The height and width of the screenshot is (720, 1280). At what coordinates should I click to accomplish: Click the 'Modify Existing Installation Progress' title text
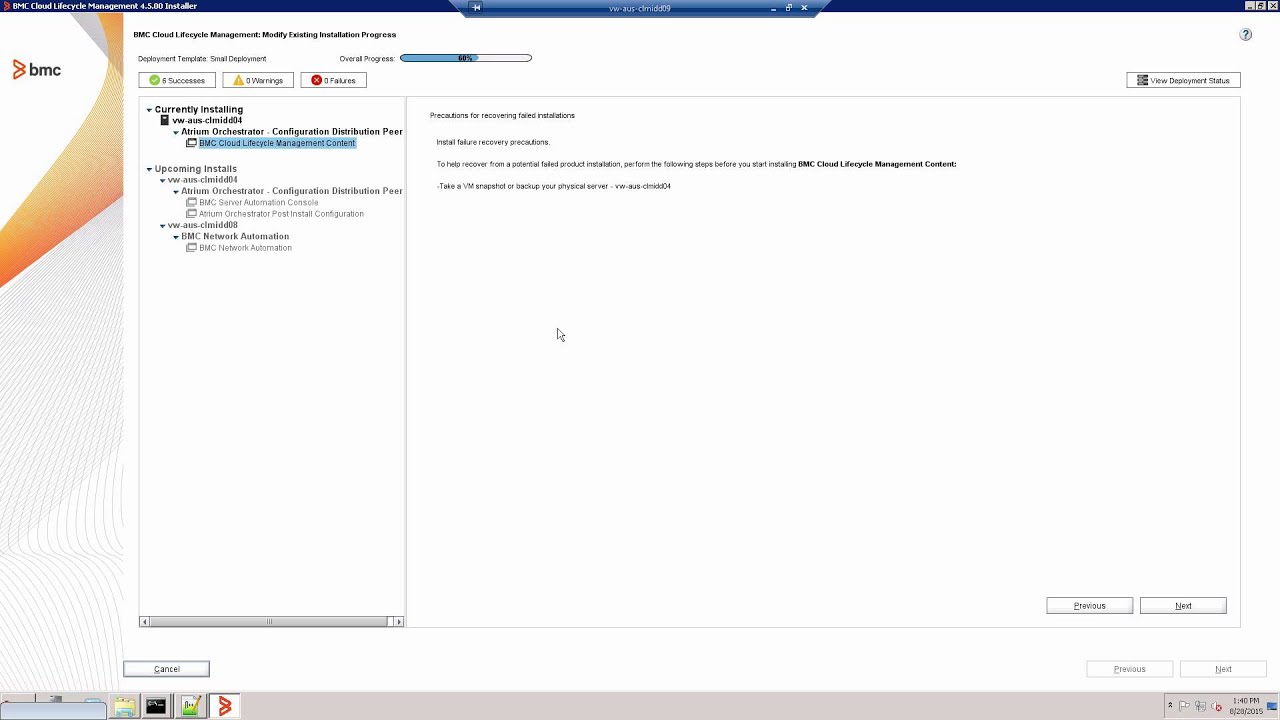329,35
